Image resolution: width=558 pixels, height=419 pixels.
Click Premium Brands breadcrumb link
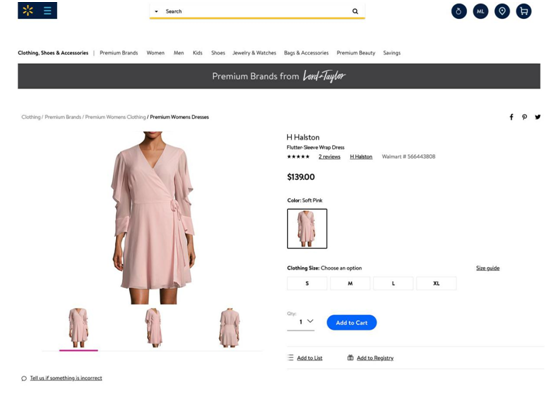(x=63, y=117)
